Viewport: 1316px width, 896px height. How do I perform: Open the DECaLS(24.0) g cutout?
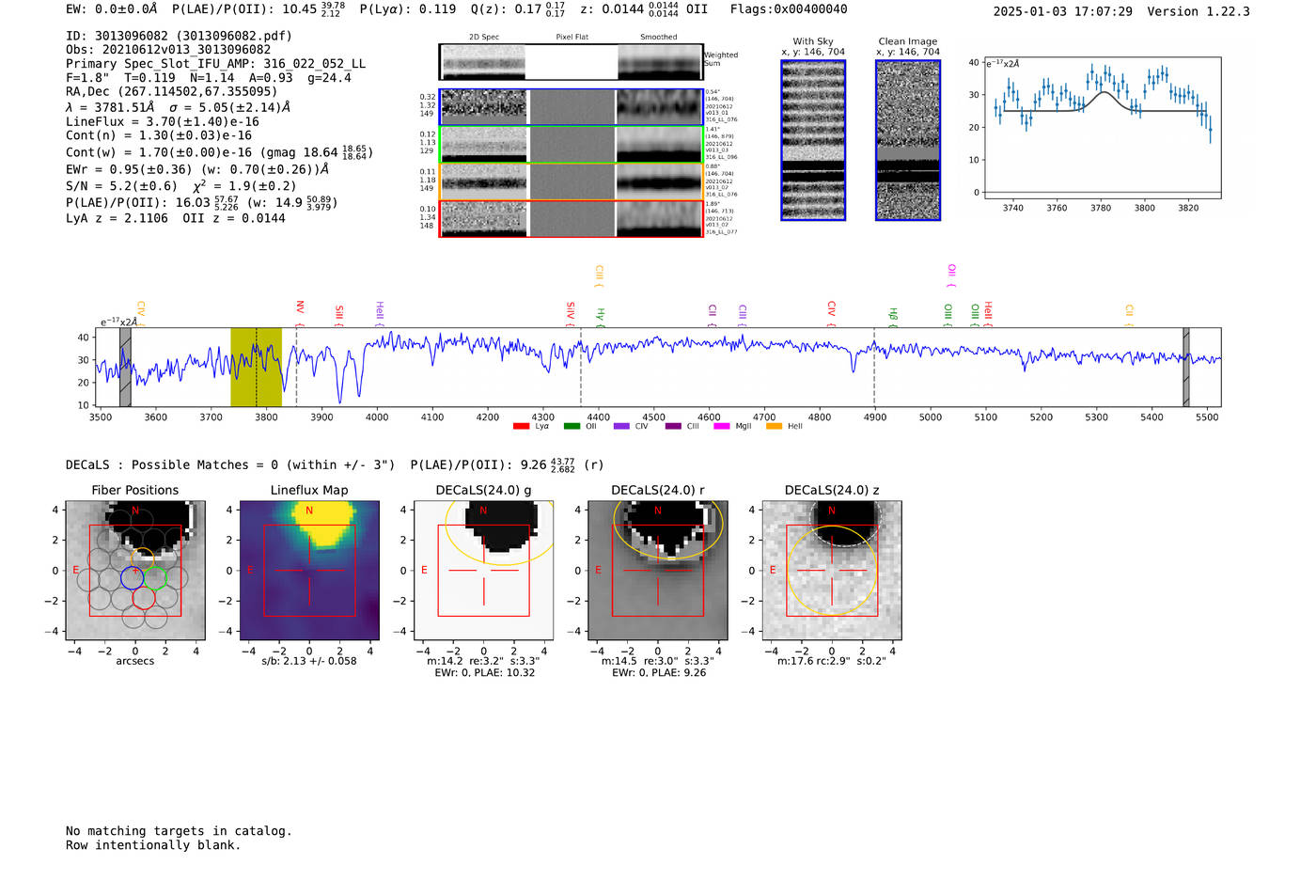pos(484,571)
